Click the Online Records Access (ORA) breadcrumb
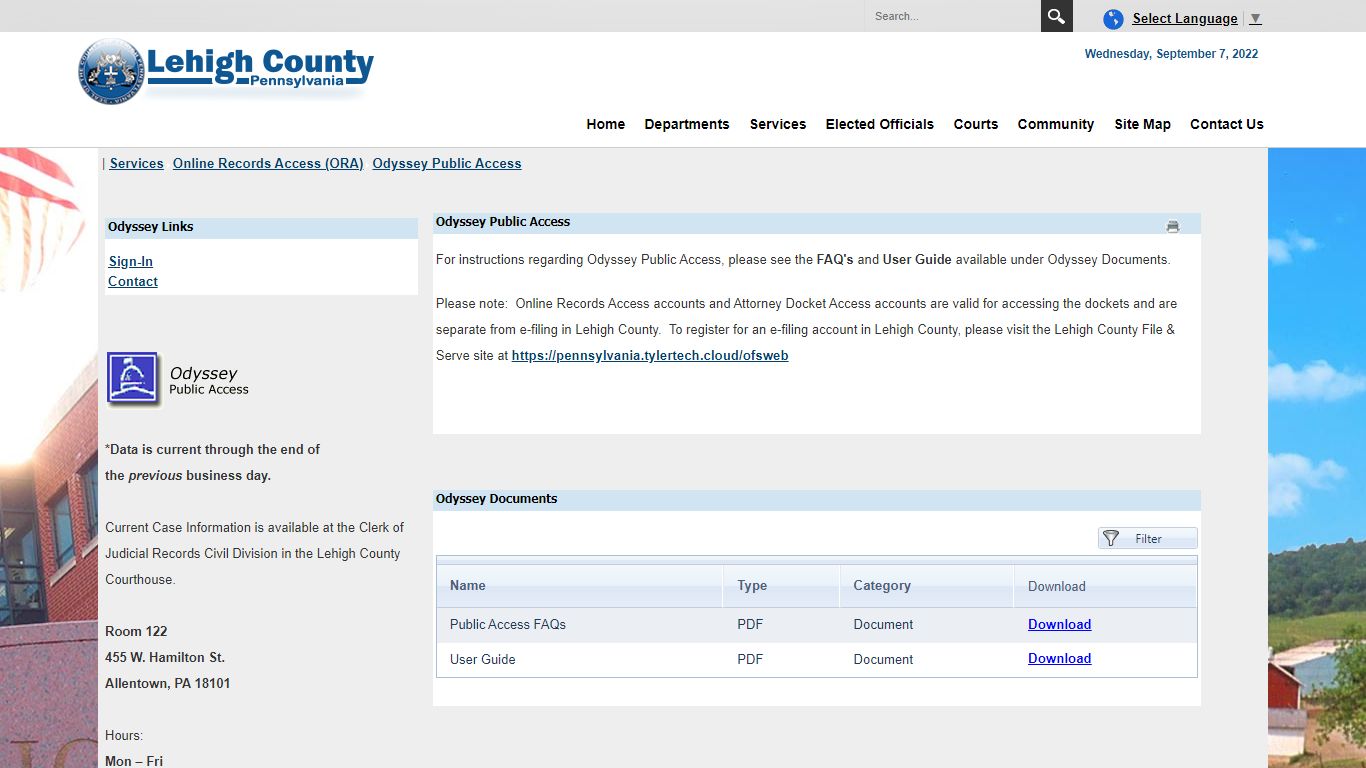This screenshot has width=1366, height=768. click(268, 163)
